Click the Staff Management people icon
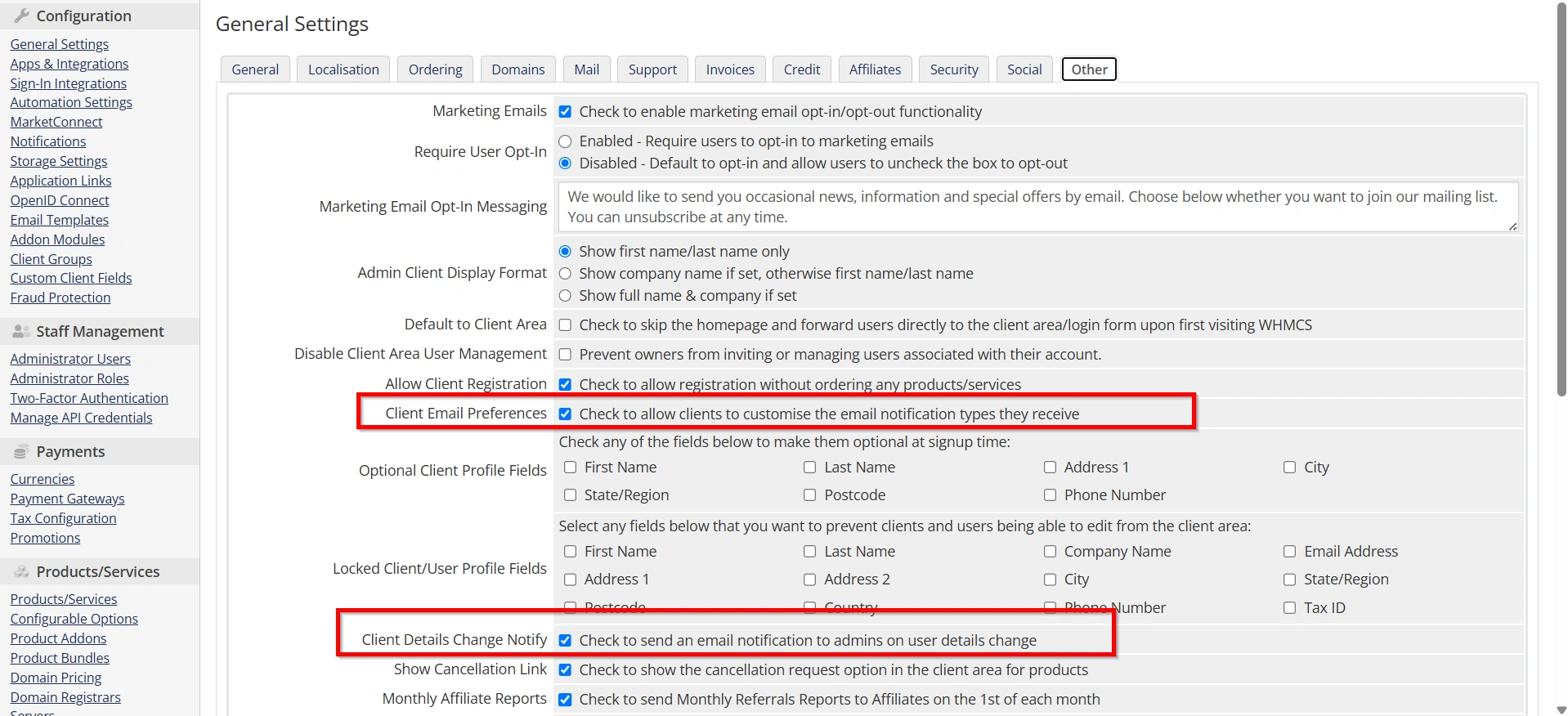 (22, 331)
